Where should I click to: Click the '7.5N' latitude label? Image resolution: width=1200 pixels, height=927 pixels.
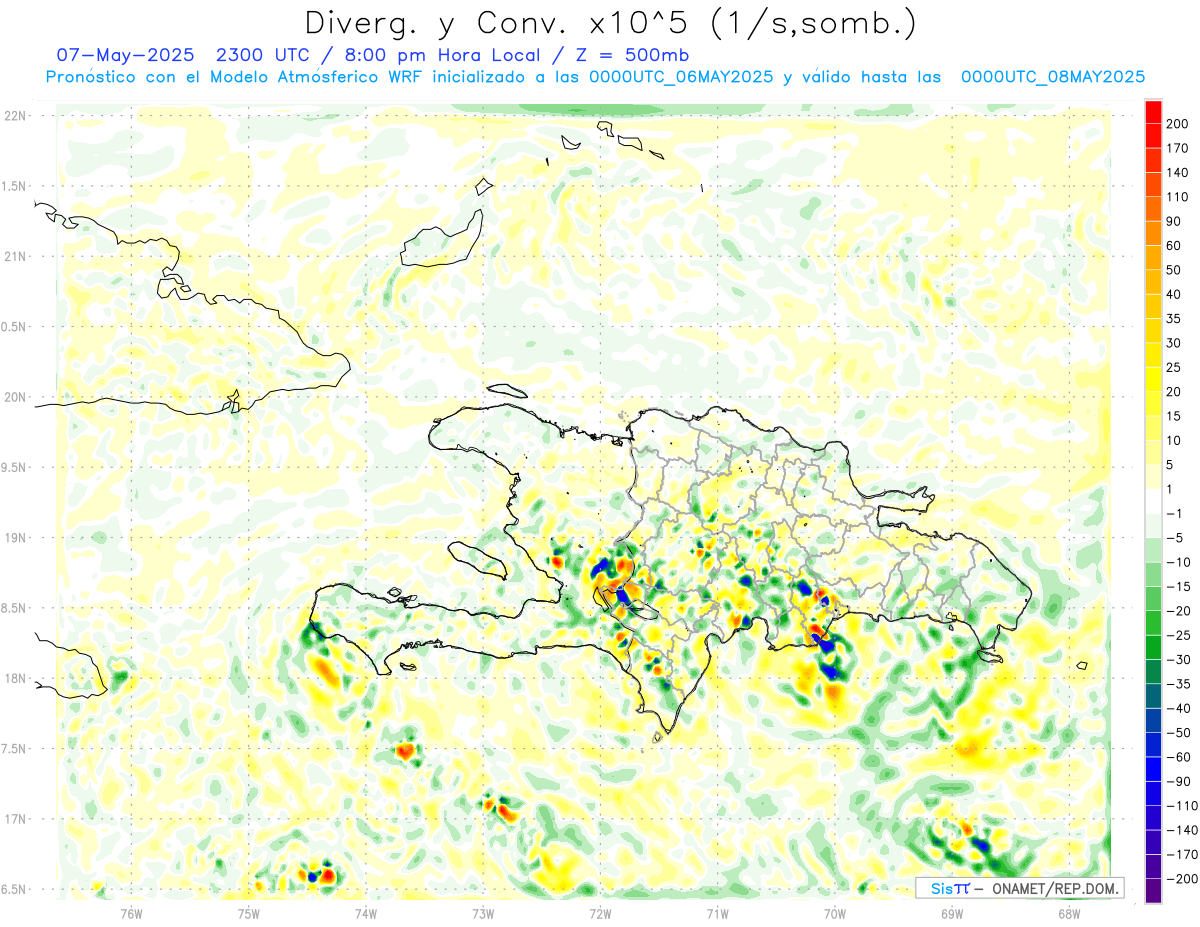pyautogui.click(x=14, y=748)
